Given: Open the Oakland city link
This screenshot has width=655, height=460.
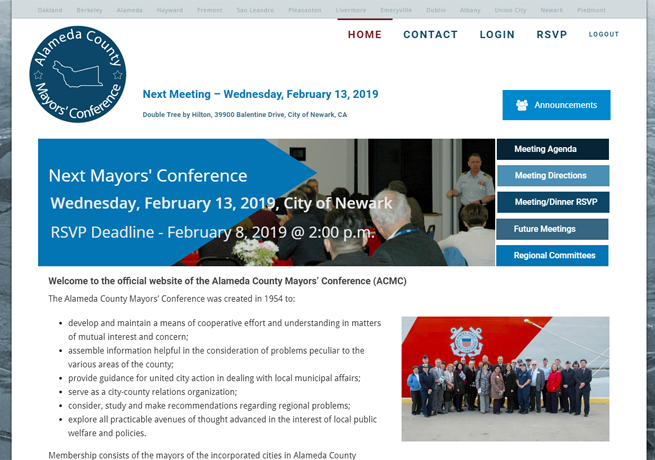Looking at the screenshot, I should point(50,10).
